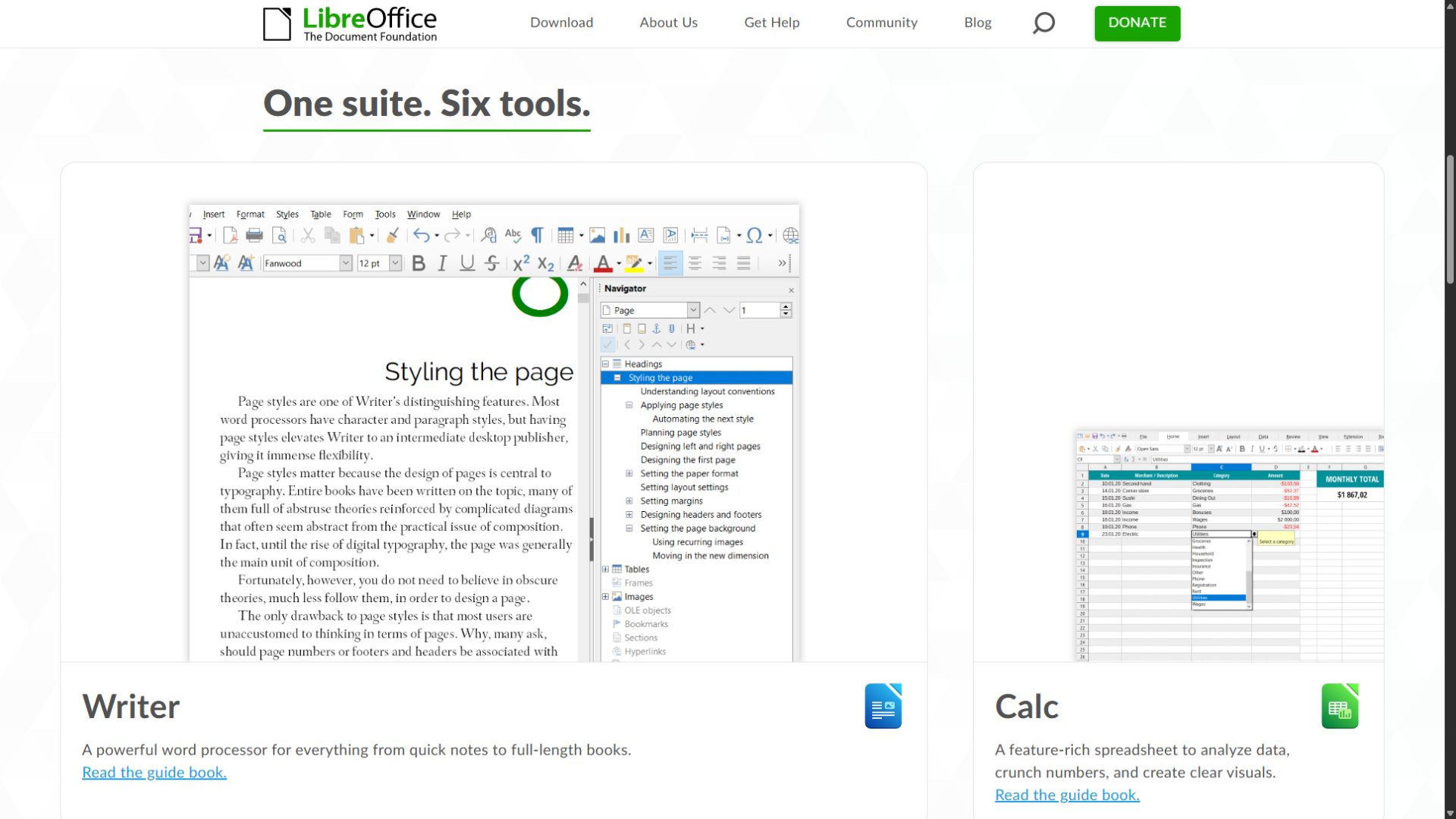1456x819 pixels.
Task: Click the red Font Color button
Action: [603, 263]
